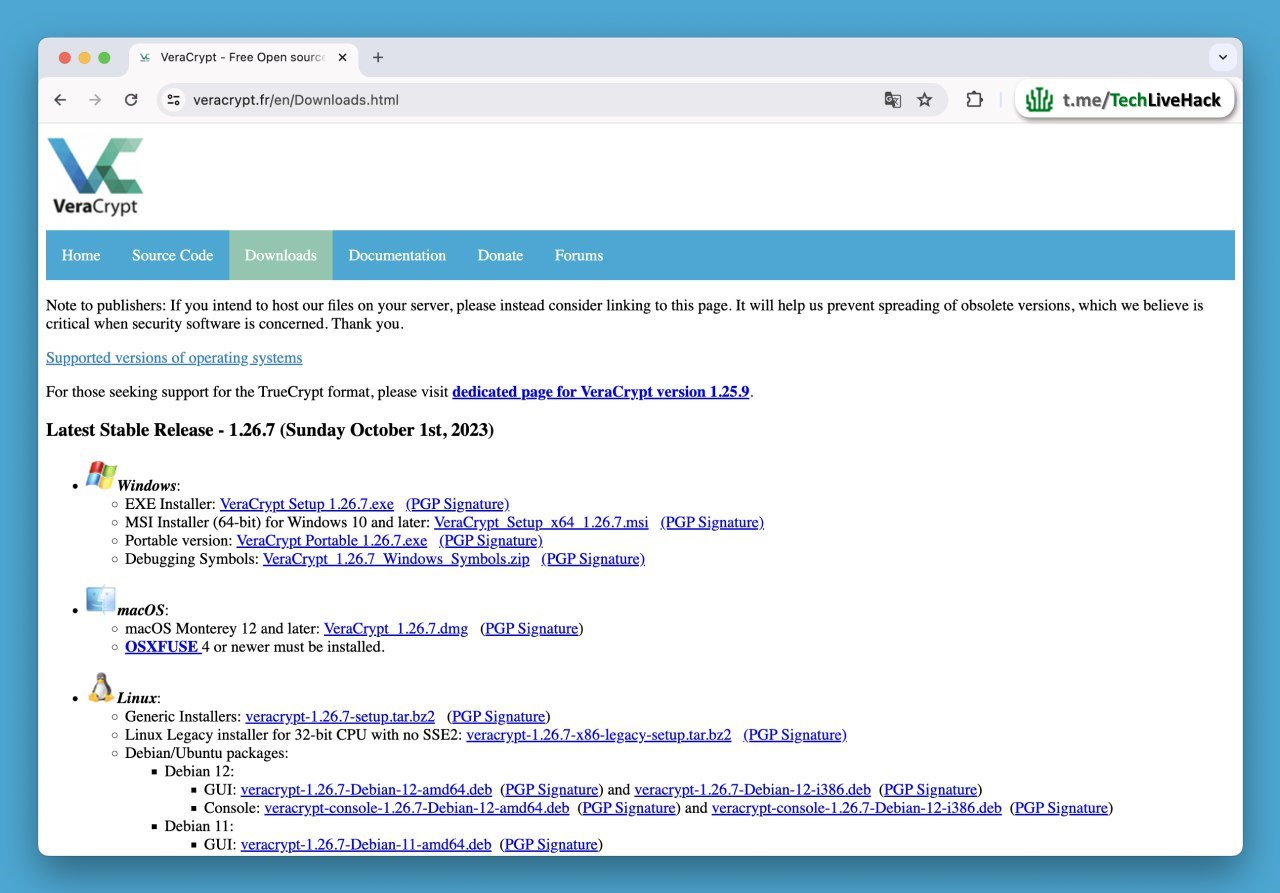Download VeraCrypt Setup 1.26.7.exe

(307, 504)
